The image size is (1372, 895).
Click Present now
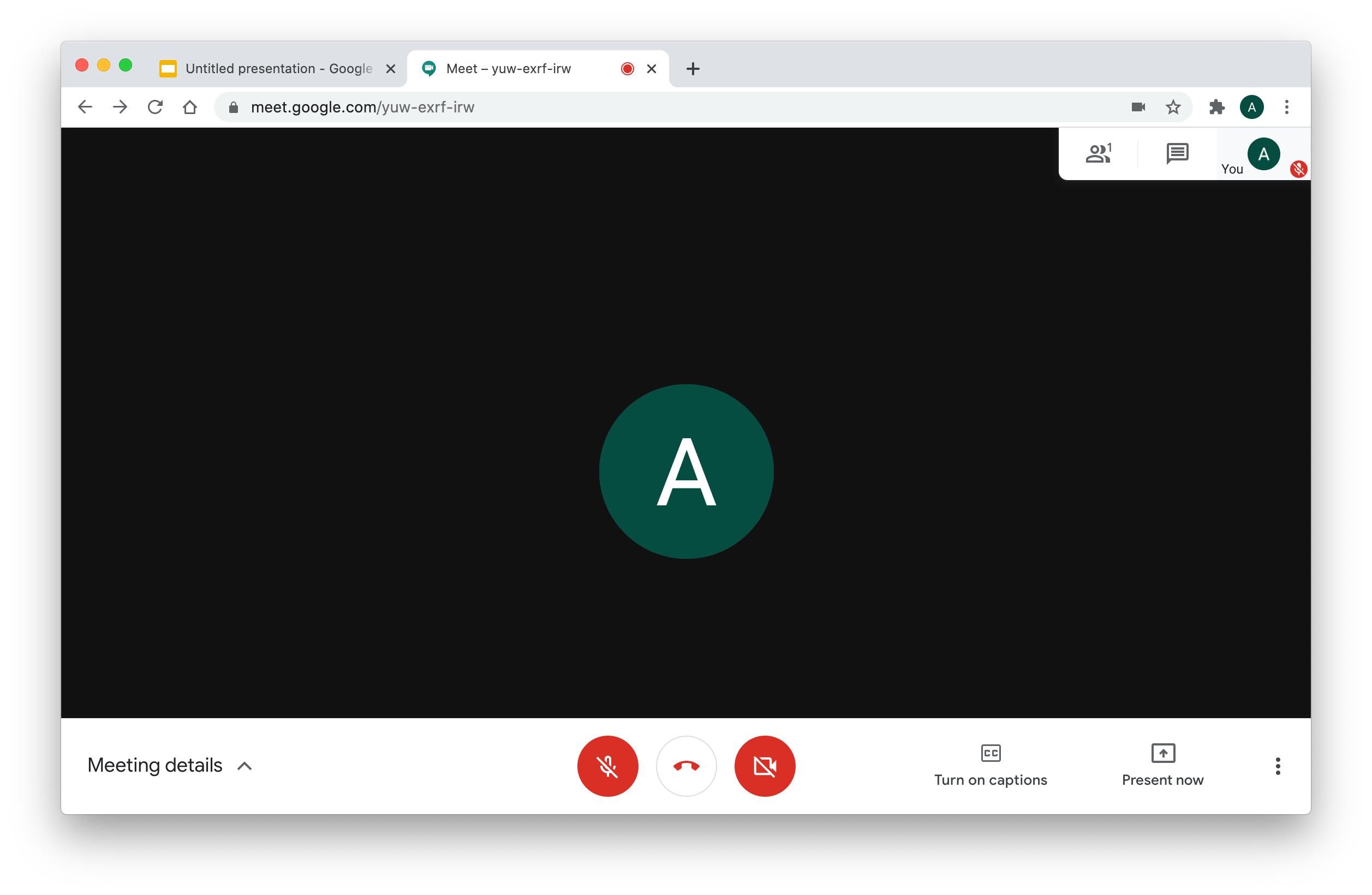click(1162, 765)
